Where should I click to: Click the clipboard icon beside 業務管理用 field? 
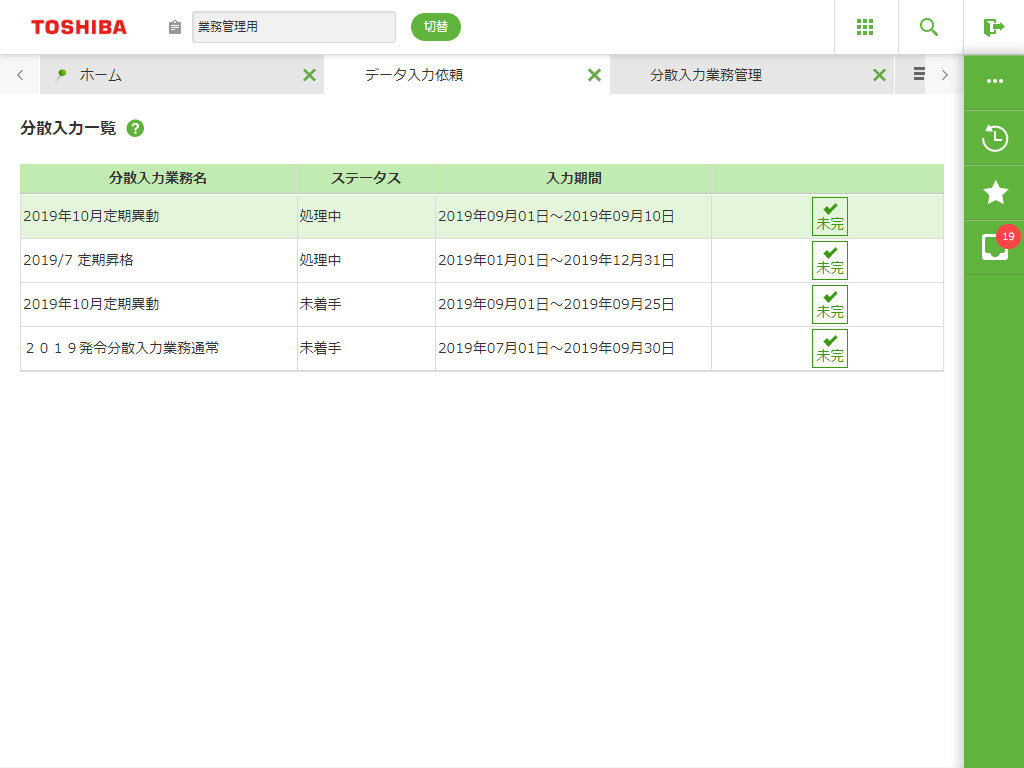[174, 27]
